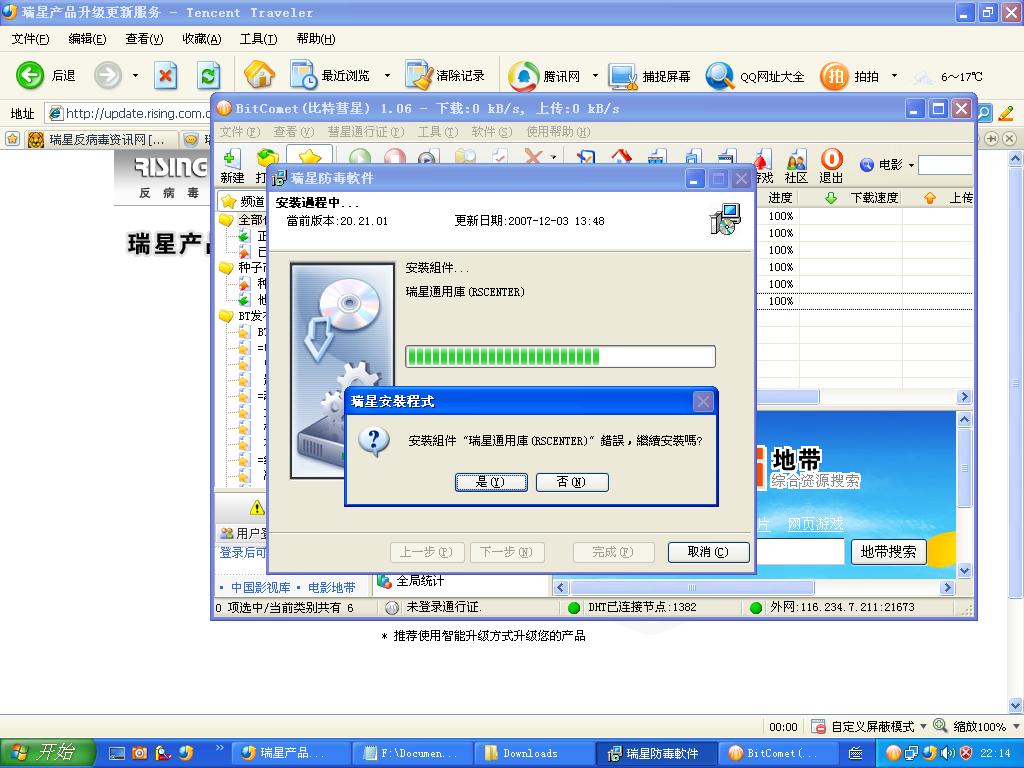Open the browser 帮助(H) menu
Viewport: 1024px width, 768px height.
point(315,39)
